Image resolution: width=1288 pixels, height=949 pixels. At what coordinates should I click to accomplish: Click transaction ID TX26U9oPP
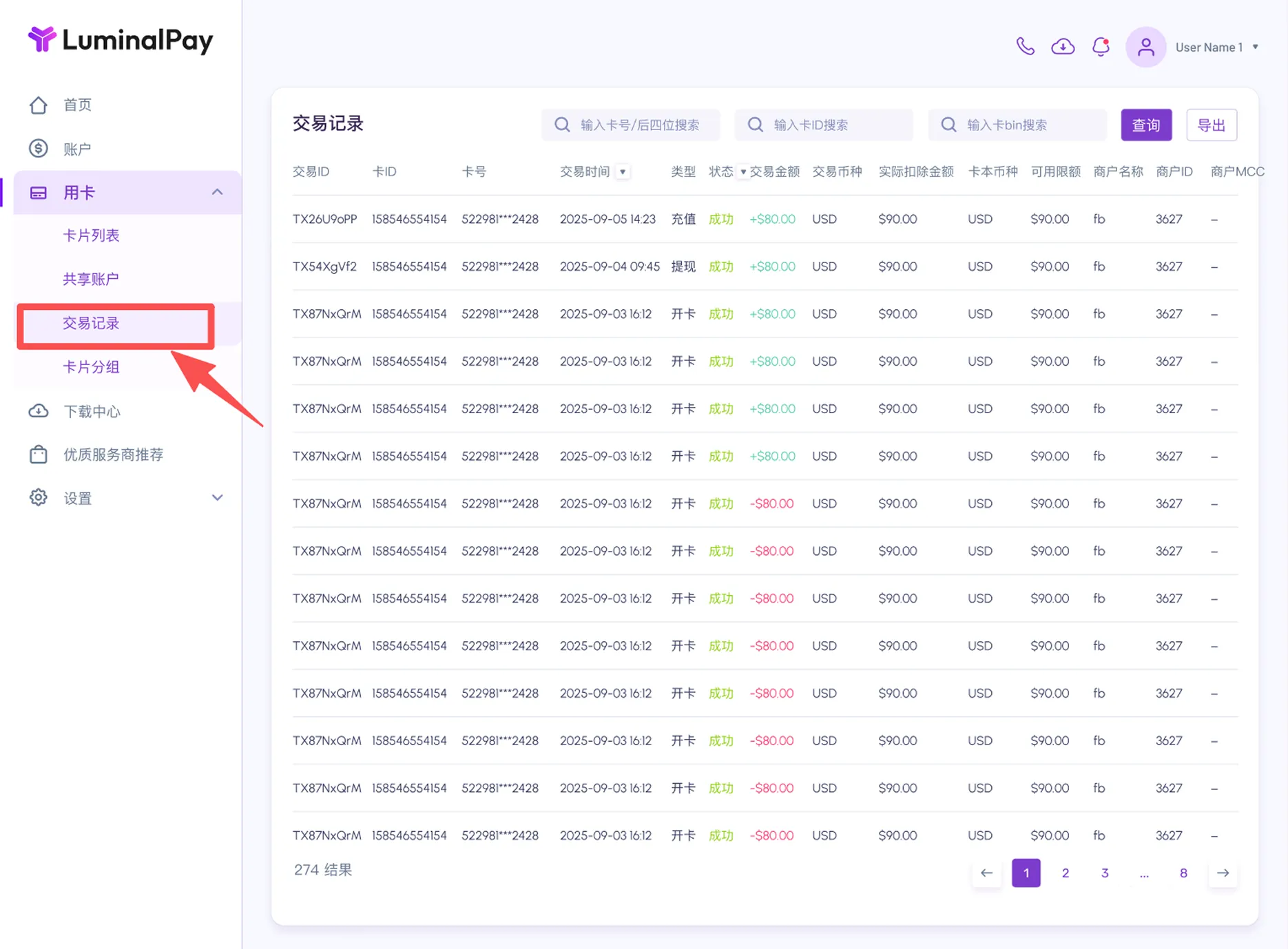click(x=324, y=219)
